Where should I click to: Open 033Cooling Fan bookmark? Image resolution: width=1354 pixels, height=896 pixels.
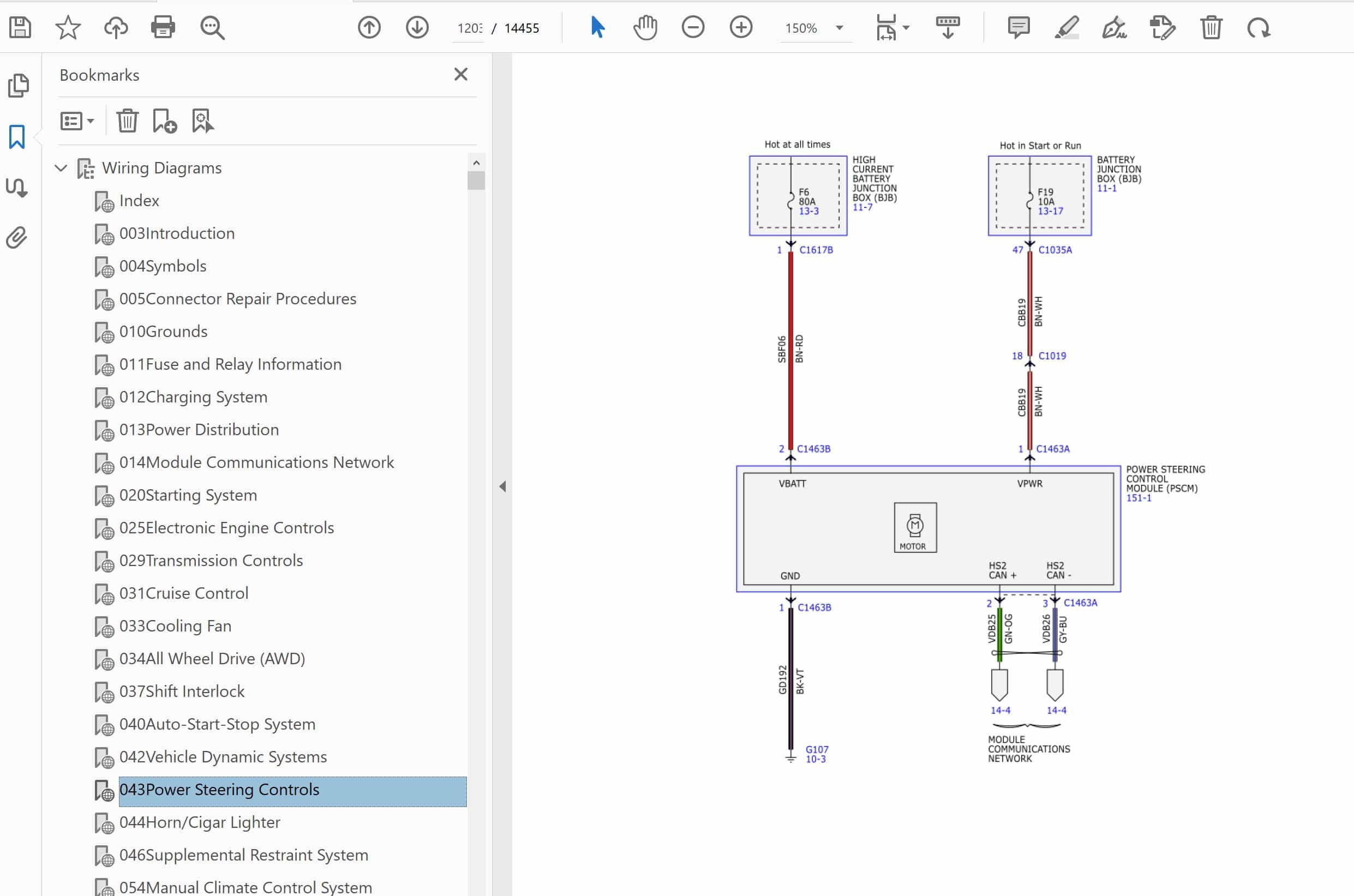[x=175, y=626]
